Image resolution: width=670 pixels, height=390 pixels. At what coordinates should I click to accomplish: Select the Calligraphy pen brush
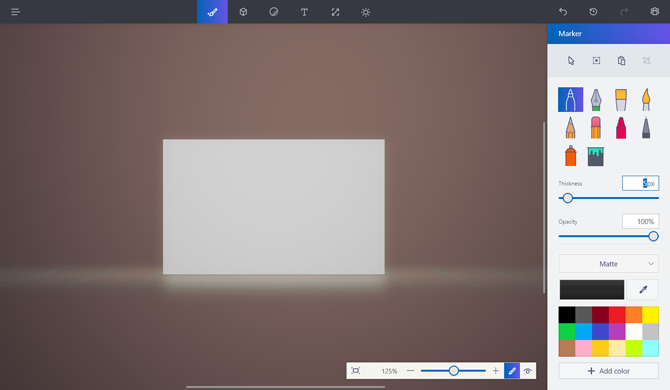click(596, 100)
